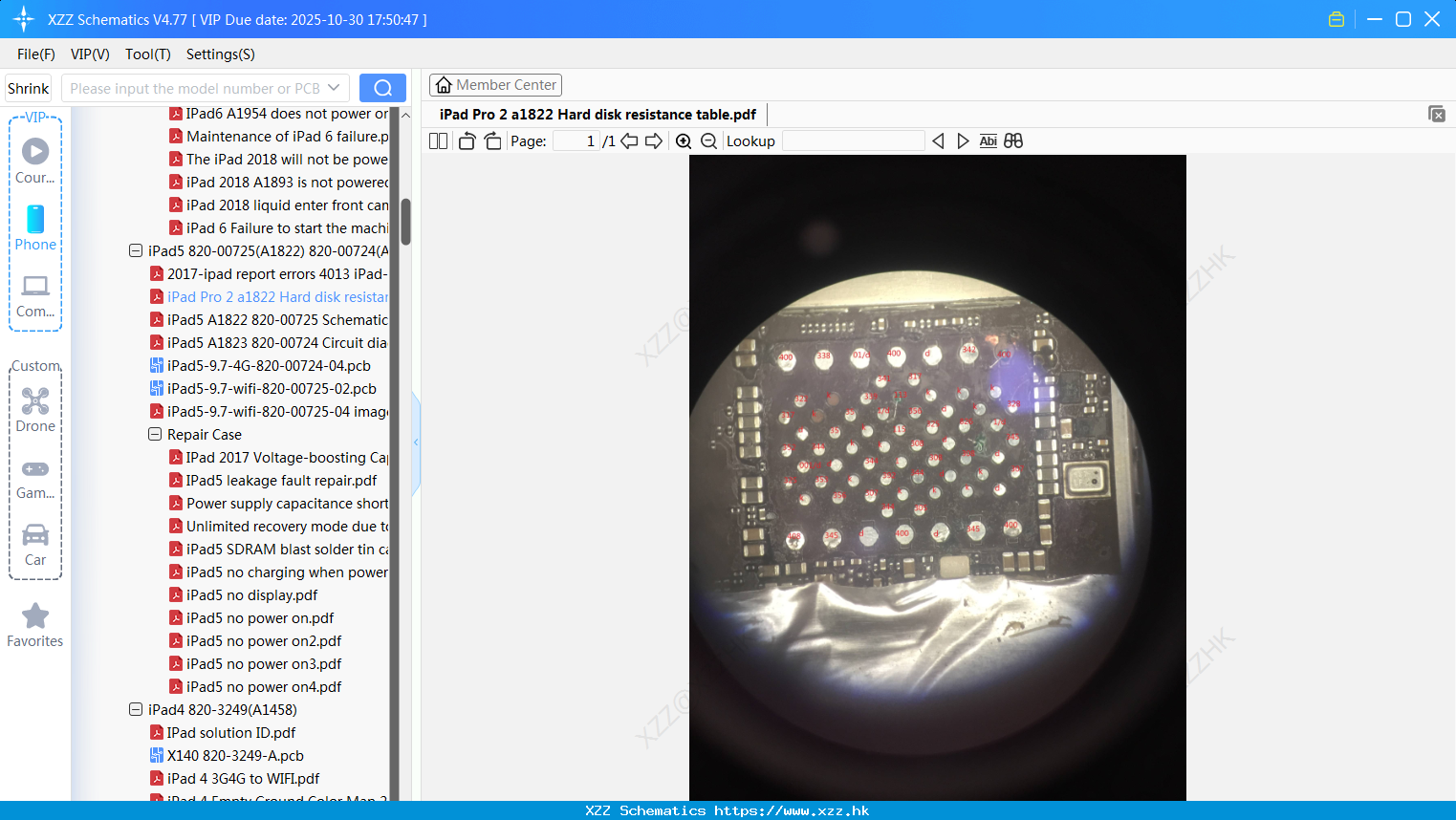1456x820 pixels.
Task: Open Power supply capacitance short file
Action: pos(278,503)
